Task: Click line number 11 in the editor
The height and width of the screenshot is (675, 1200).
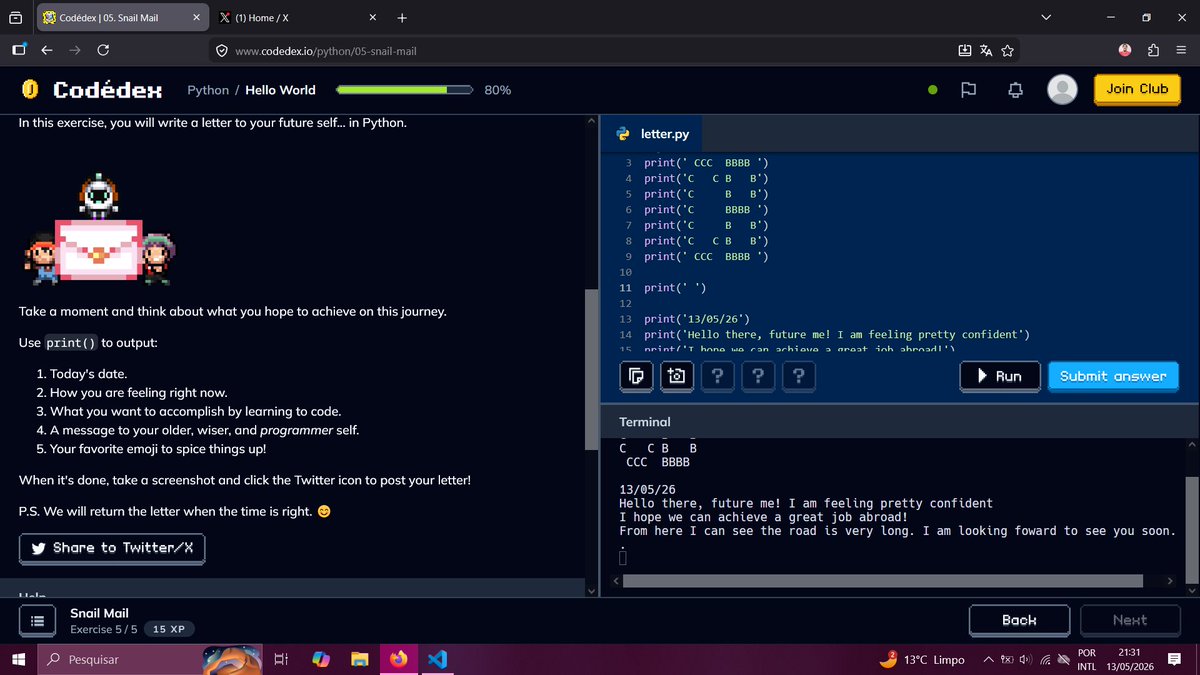Action: [x=626, y=288]
